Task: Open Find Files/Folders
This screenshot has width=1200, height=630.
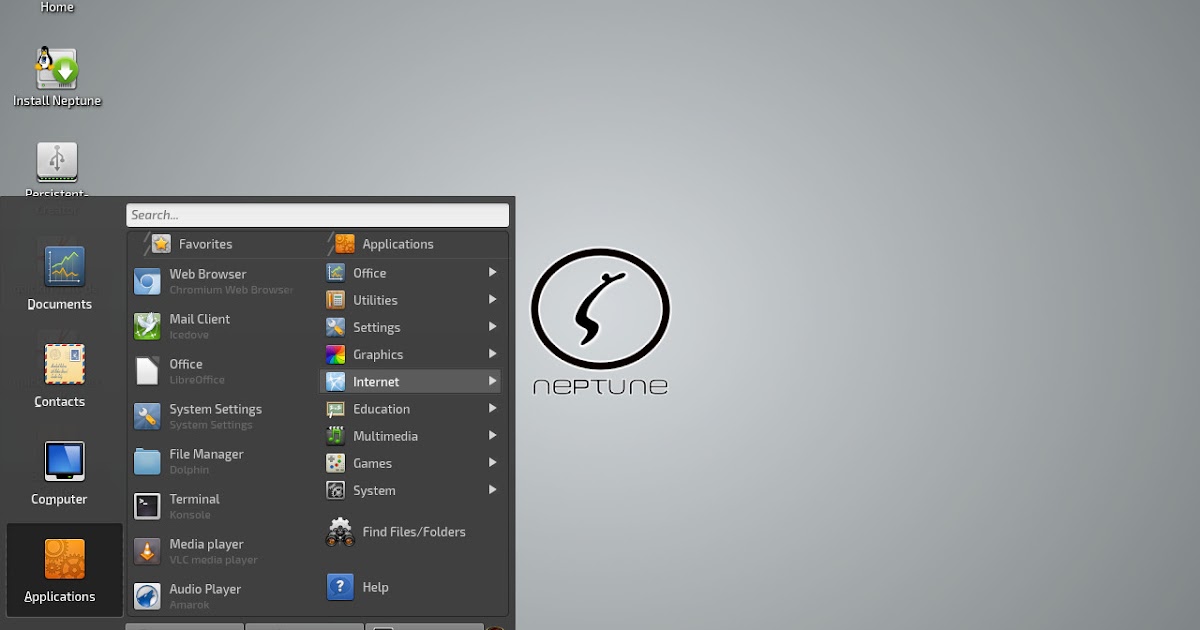Action: click(x=412, y=531)
